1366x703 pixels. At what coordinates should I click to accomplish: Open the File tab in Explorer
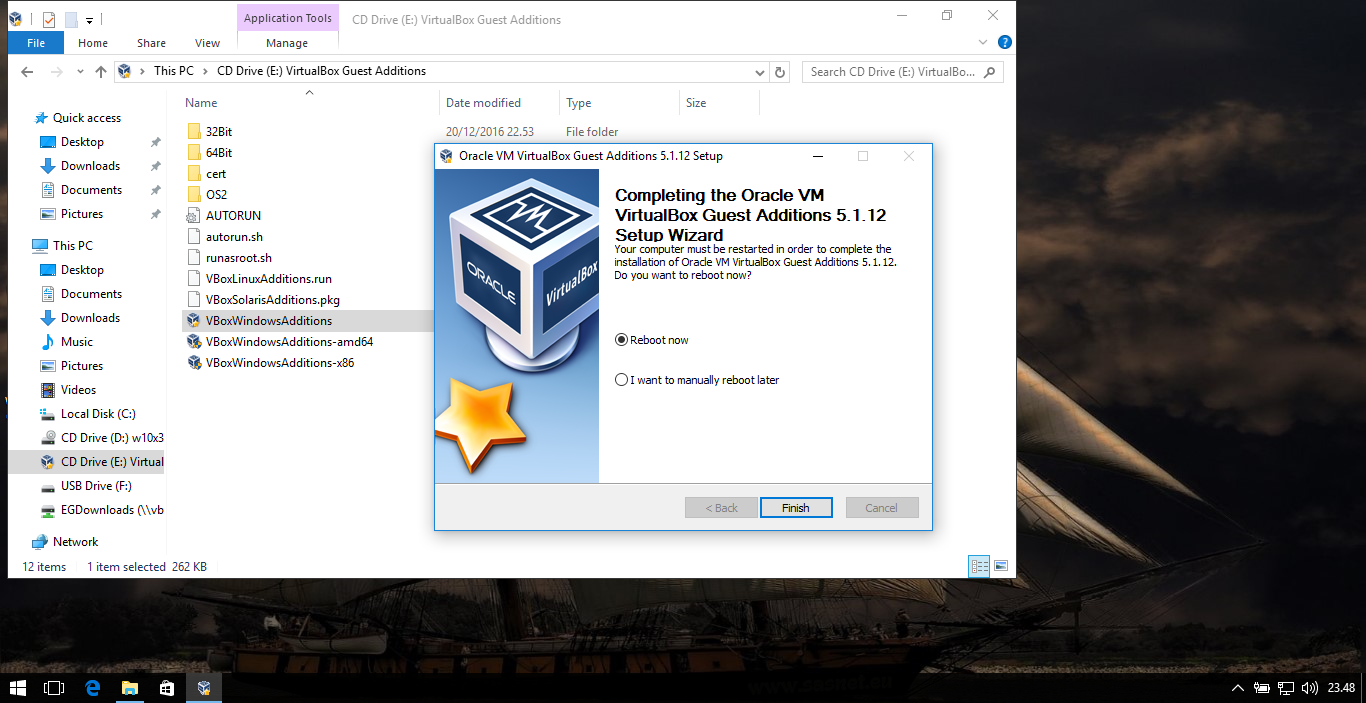[36, 43]
